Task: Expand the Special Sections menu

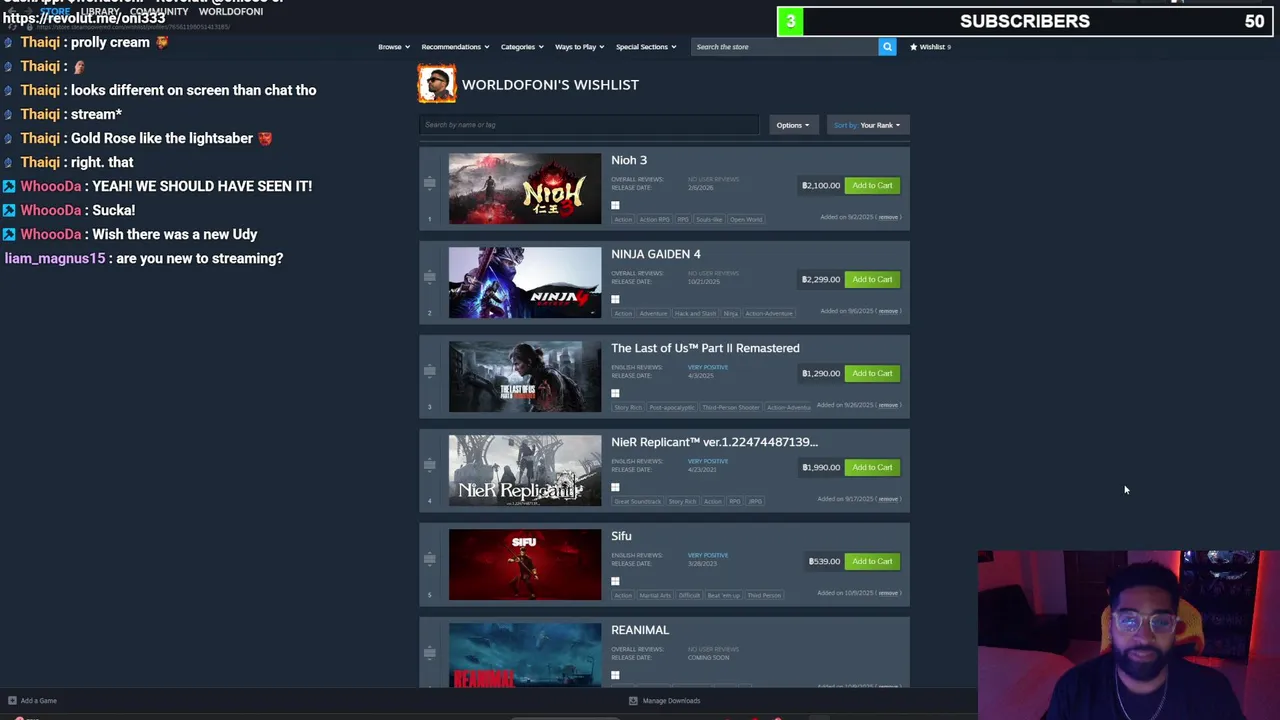Action: (x=646, y=47)
